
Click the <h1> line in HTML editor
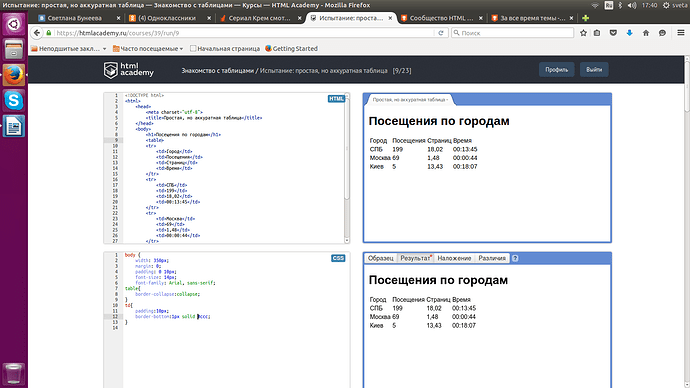coord(183,135)
